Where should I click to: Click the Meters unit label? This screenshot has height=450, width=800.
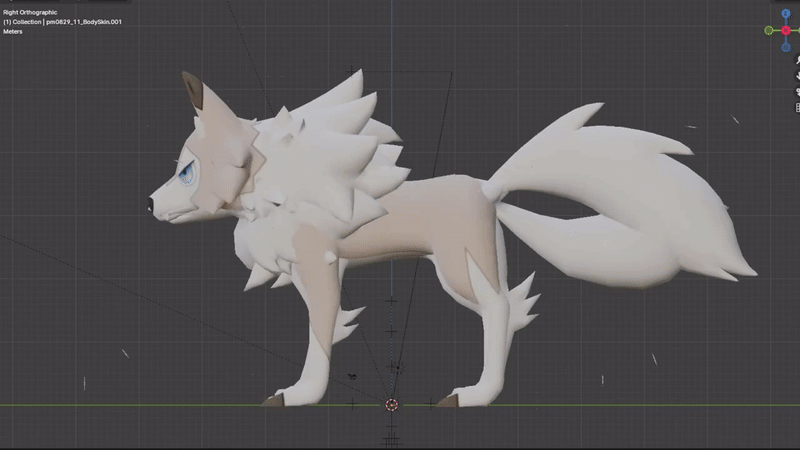(14, 31)
